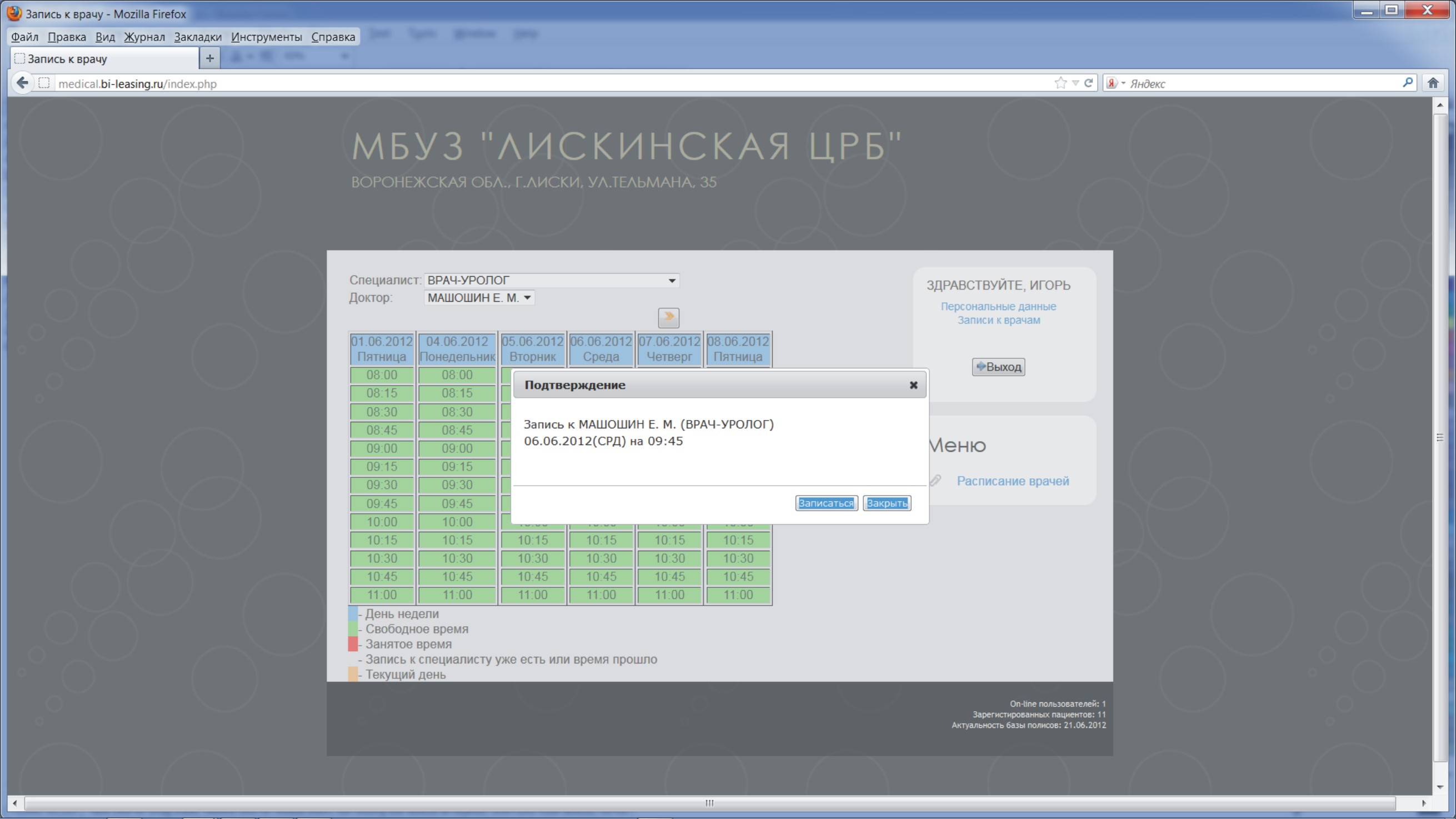
Task: Select 10:30 slot on Среда 06.06.2012
Action: pyautogui.click(x=601, y=558)
